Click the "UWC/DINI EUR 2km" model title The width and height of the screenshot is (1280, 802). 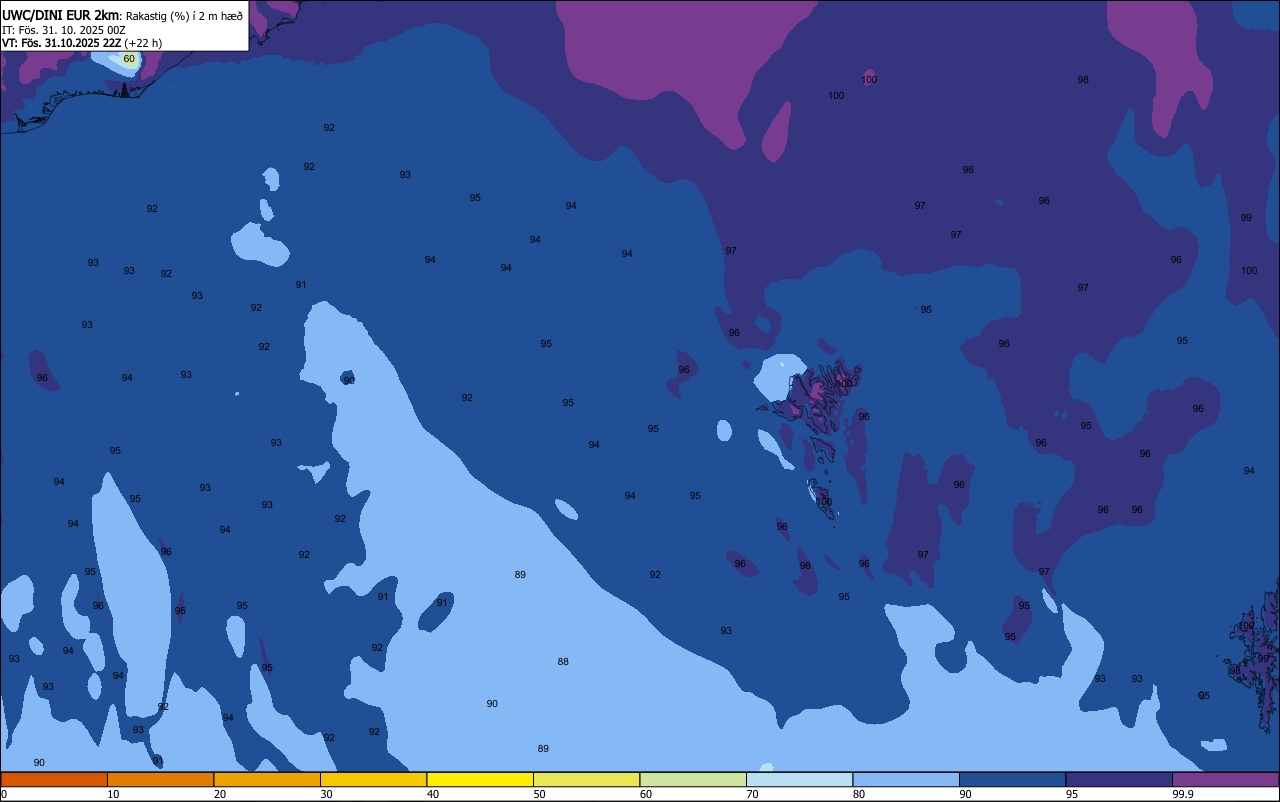click(x=61, y=15)
